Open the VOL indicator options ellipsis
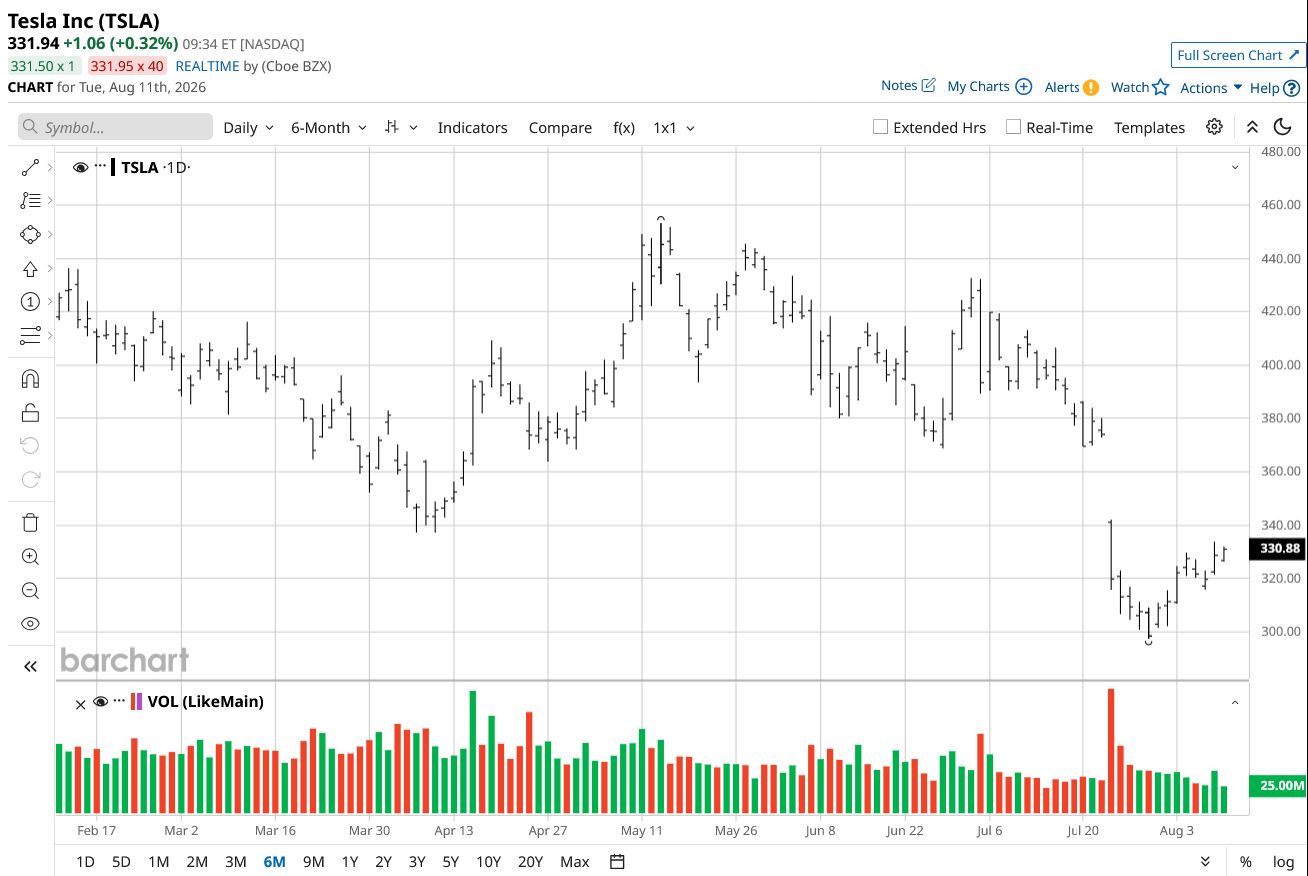1308x876 pixels. tap(119, 701)
